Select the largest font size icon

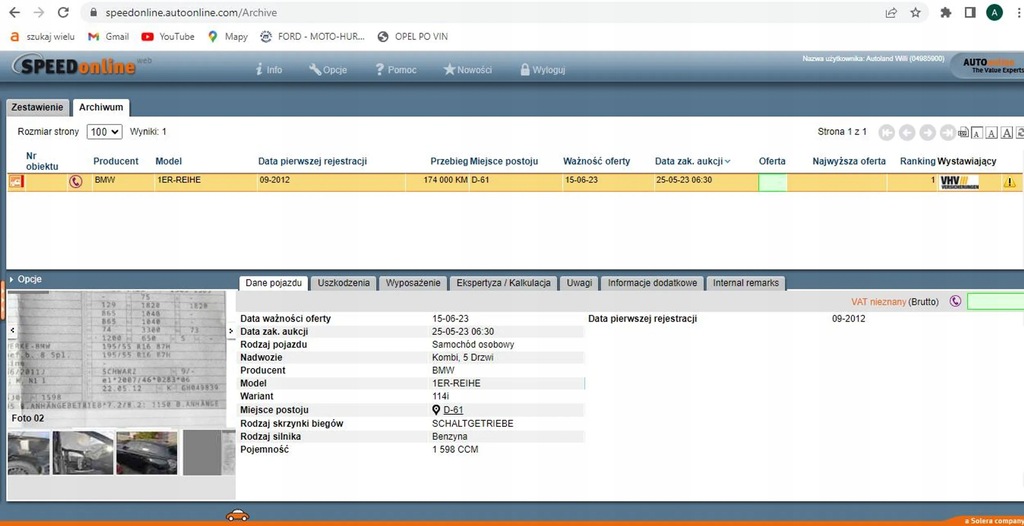pyautogui.click(x=1006, y=133)
